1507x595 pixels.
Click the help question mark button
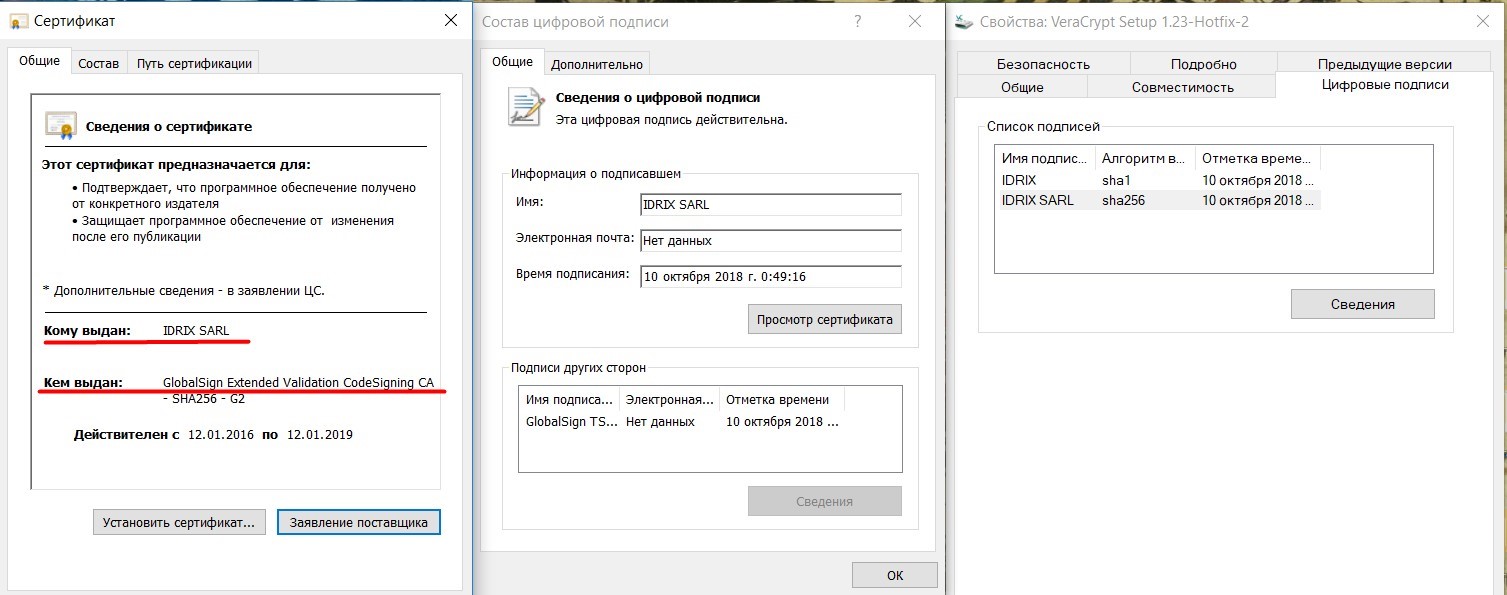click(858, 21)
